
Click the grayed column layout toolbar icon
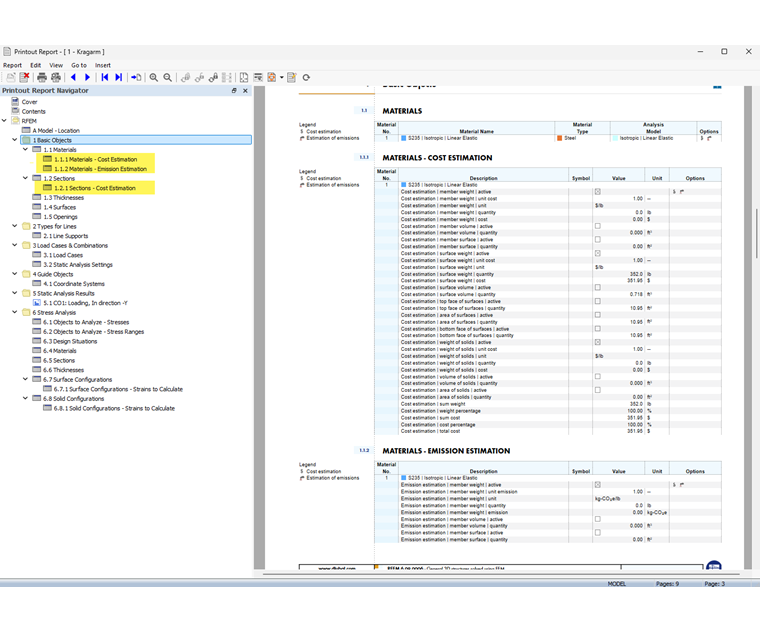pos(226,78)
